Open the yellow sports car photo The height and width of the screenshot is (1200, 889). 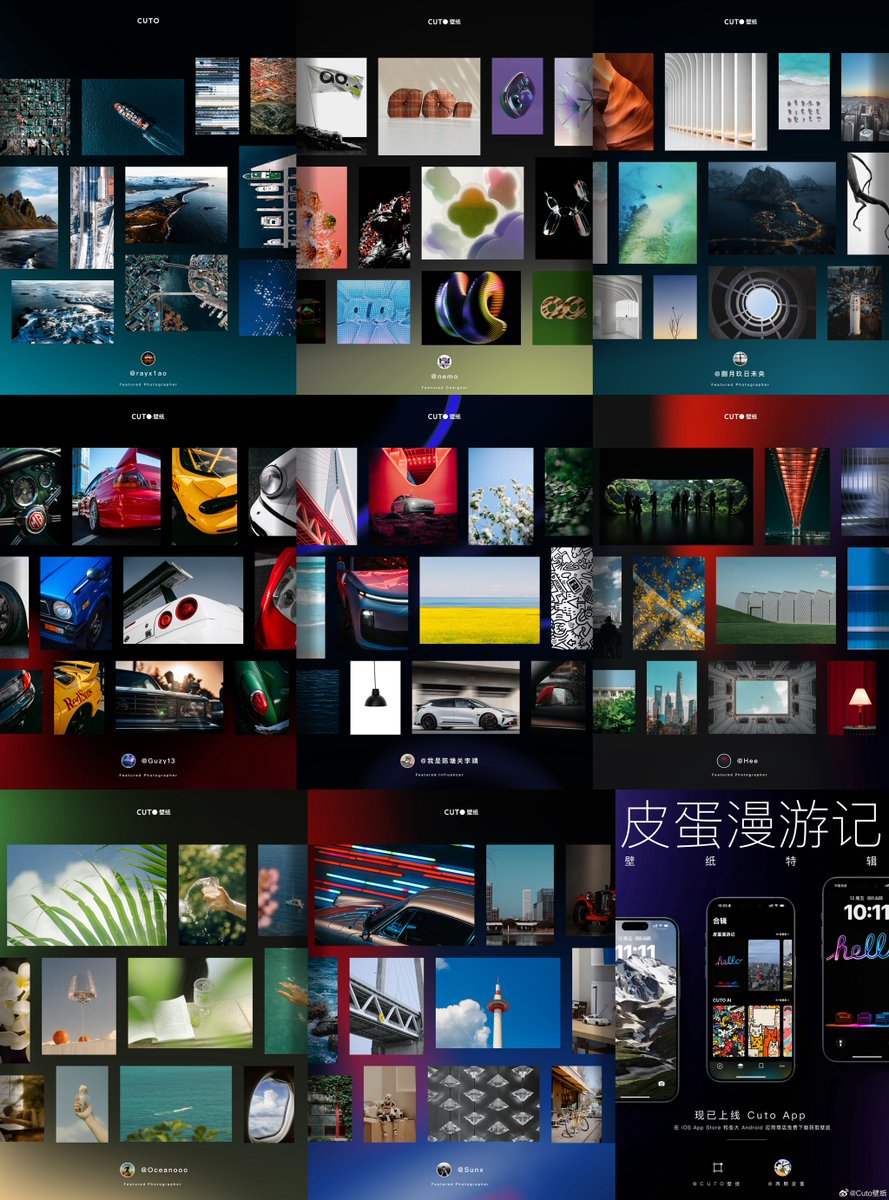204,496
